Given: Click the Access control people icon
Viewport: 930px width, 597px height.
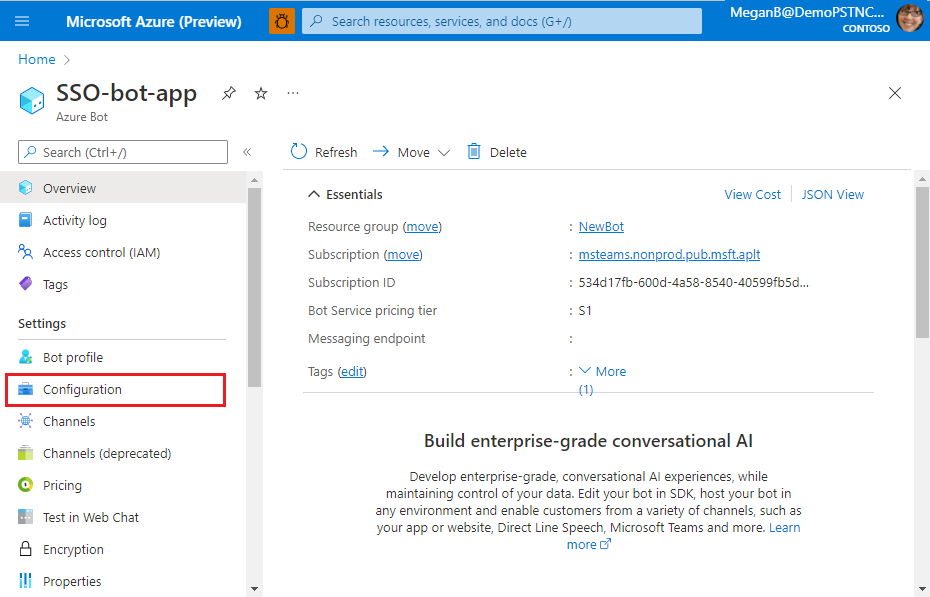Looking at the screenshot, I should click(26, 252).
